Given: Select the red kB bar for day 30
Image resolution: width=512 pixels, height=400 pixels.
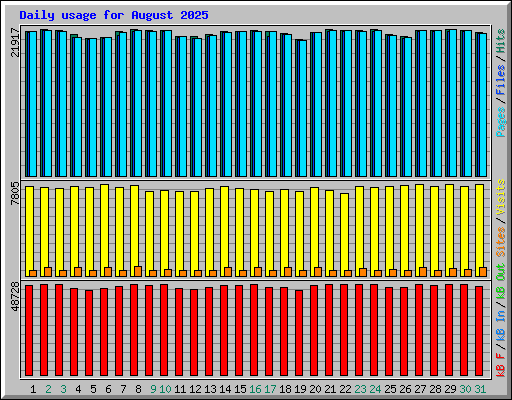Looking at the screenshot, I should [464, 330].
